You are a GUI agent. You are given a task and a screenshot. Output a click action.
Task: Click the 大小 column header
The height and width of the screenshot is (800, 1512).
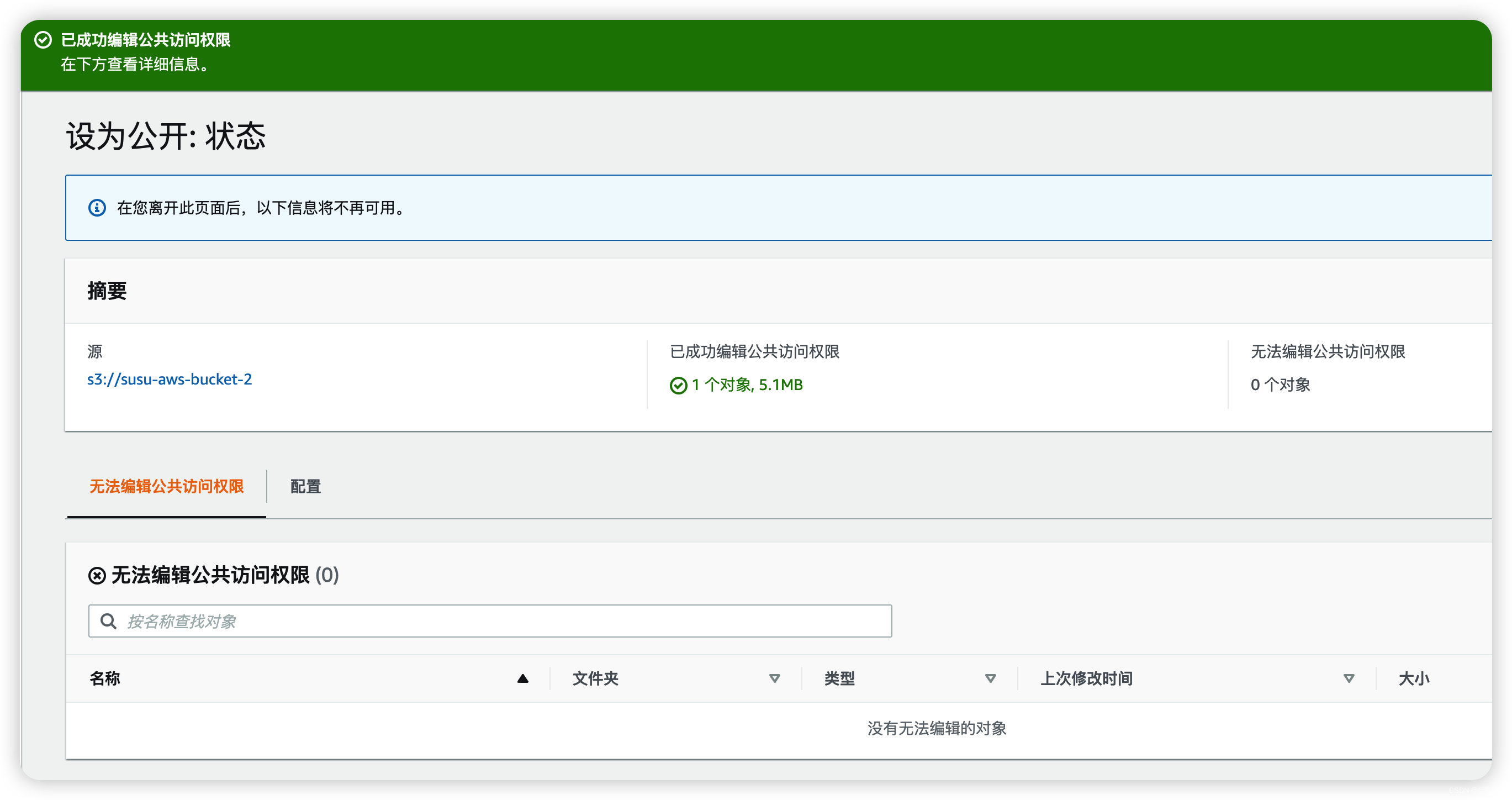1414,679
